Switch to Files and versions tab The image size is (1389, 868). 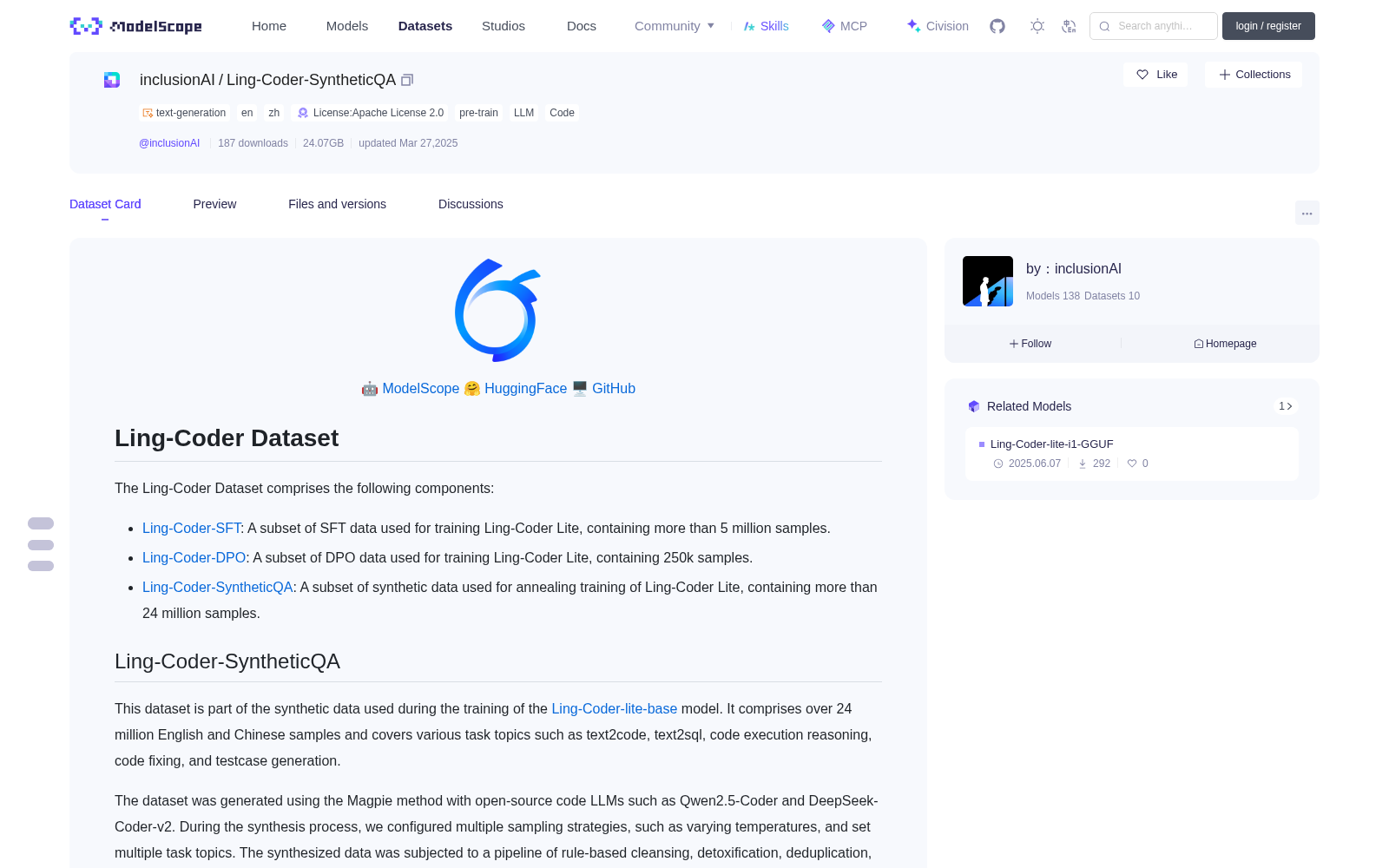pos(337,204)
